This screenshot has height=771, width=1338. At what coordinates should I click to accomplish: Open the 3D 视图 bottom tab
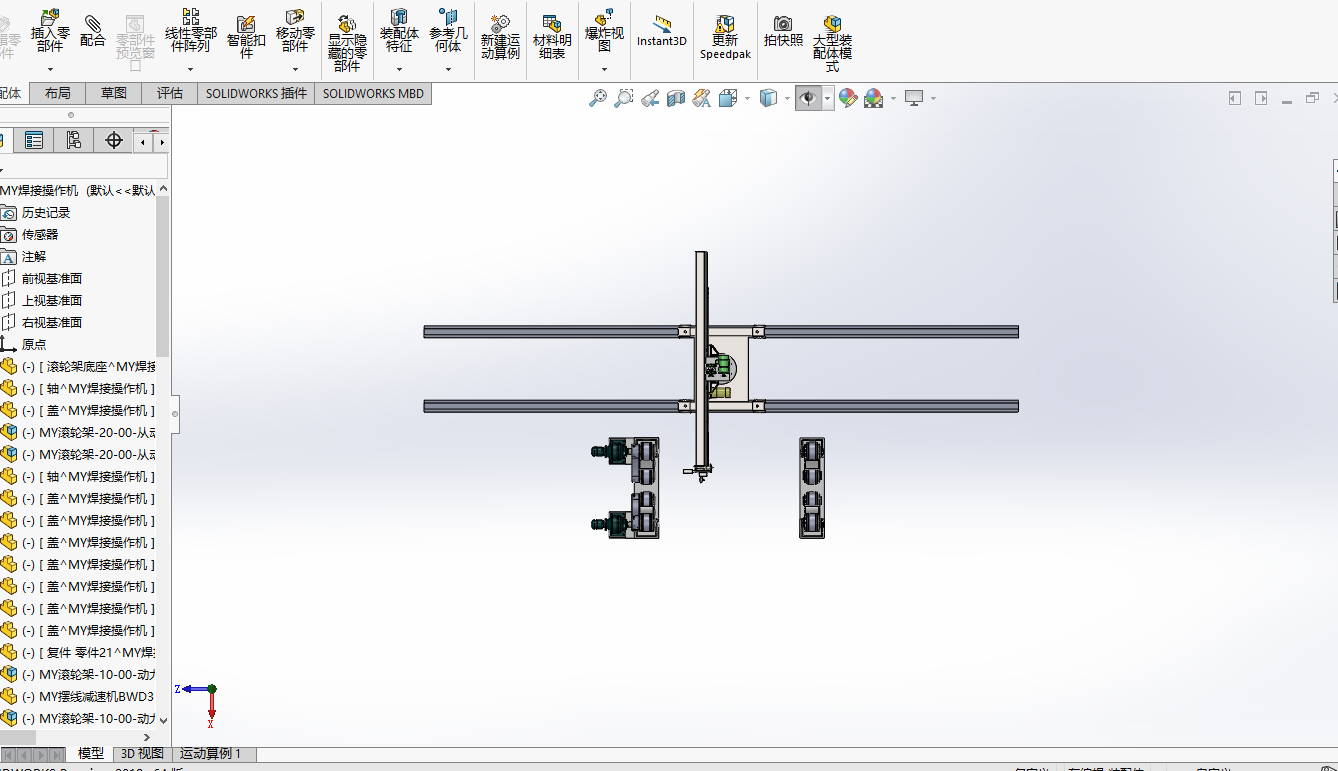tap(142, 754)
